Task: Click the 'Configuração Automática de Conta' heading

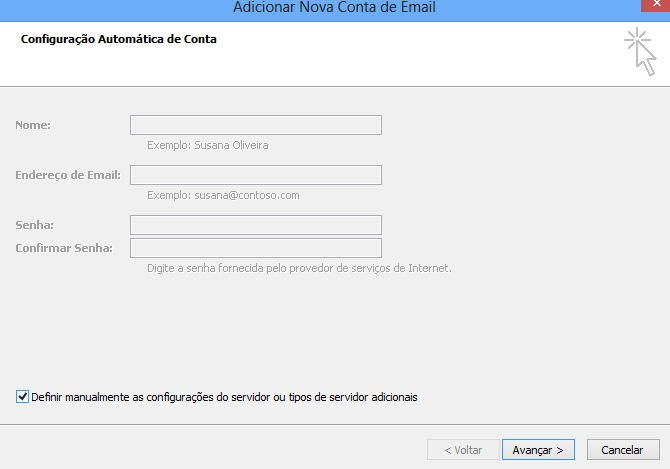Action: pyautogui.click(x=119, y=39)
